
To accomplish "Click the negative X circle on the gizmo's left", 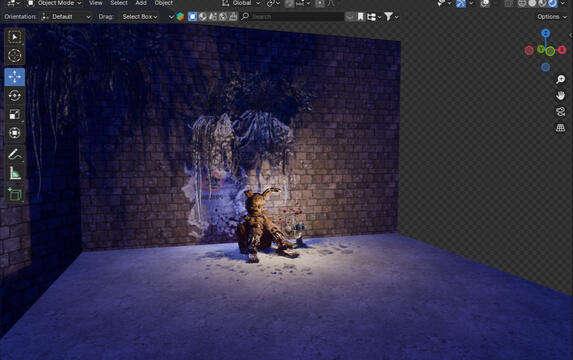I will coord(529,50).
